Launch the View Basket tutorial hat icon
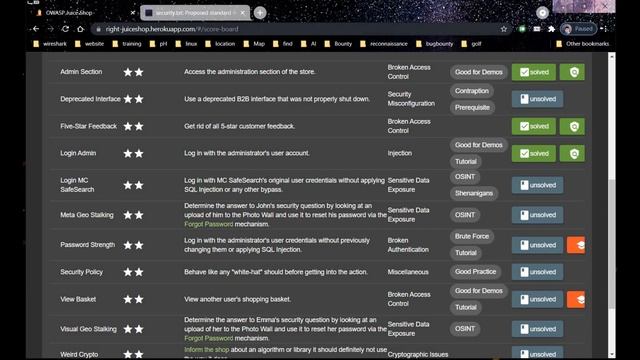This screenshot has width=640, height=360. [x=576, y=300]
